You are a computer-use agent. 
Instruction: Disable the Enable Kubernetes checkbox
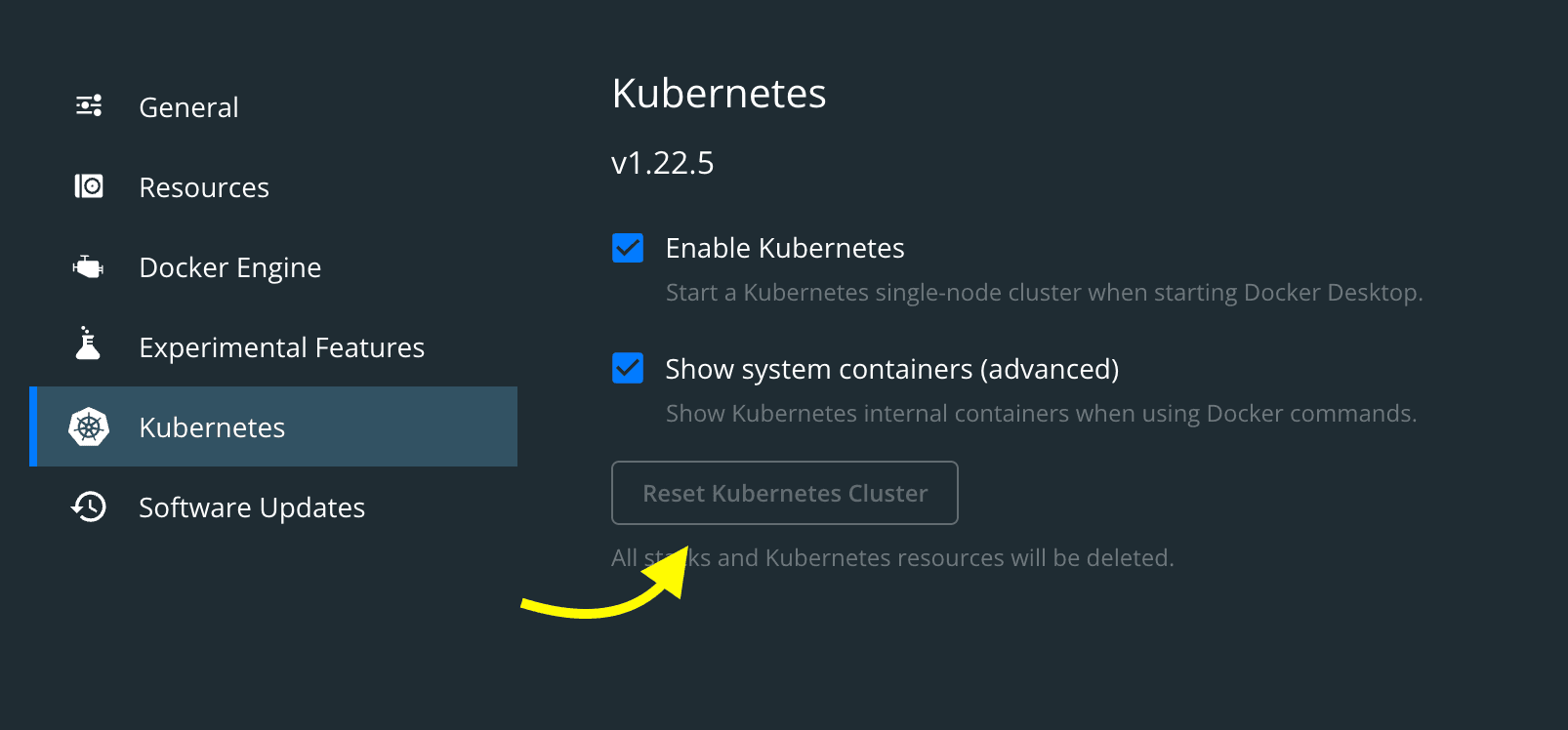tap(628, 248)
